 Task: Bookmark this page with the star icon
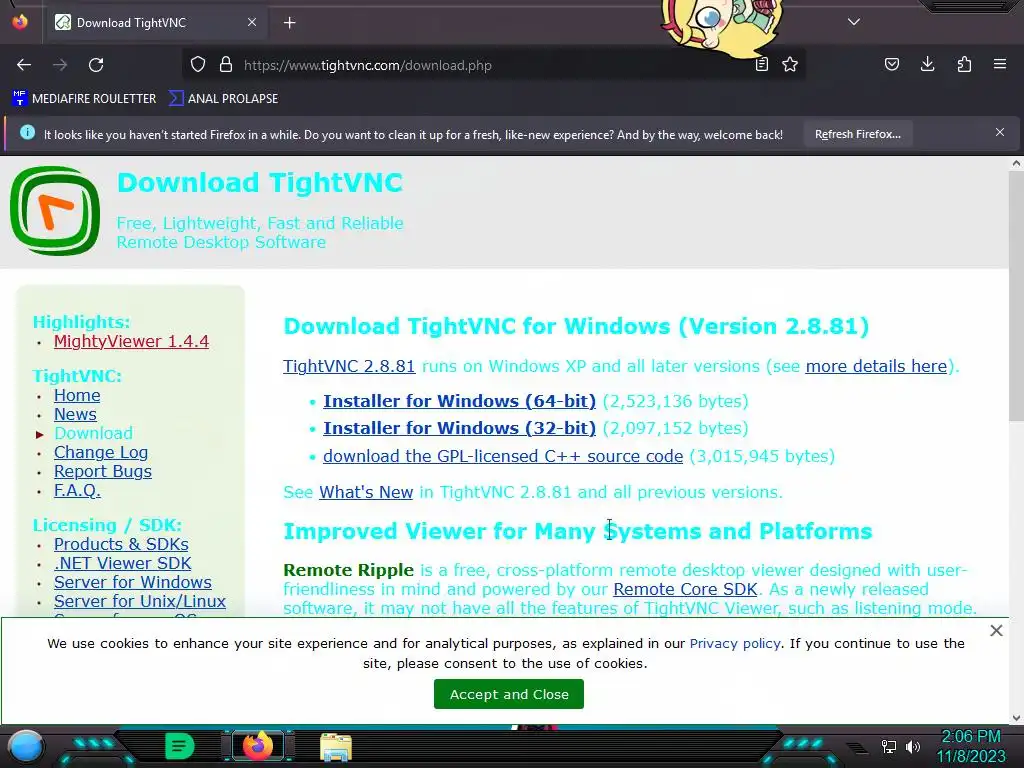[790, 65]
